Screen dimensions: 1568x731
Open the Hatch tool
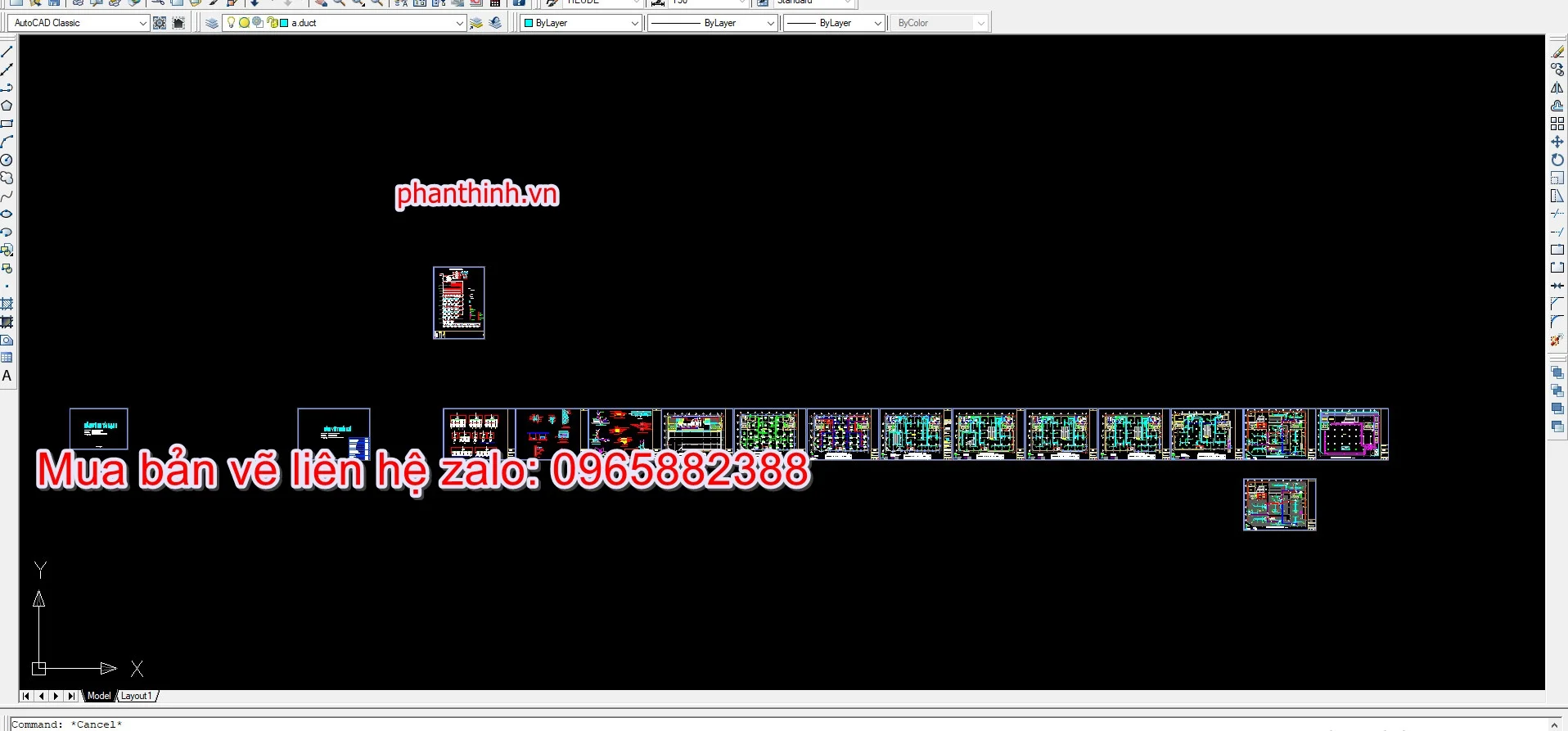7,304
